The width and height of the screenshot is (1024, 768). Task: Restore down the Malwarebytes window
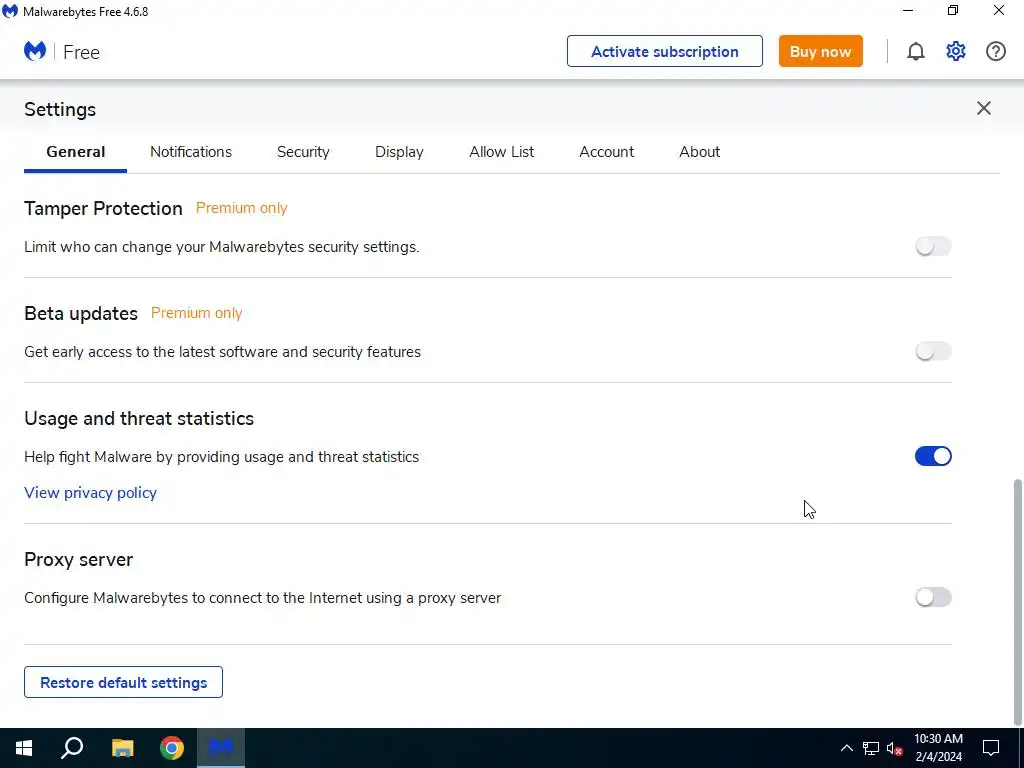click(953, 10)
